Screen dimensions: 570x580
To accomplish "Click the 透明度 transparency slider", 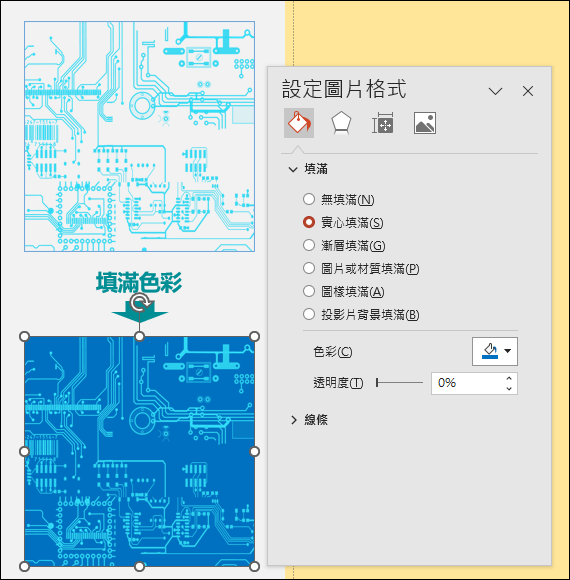I will pyautogui.click(x=399, y=382).
